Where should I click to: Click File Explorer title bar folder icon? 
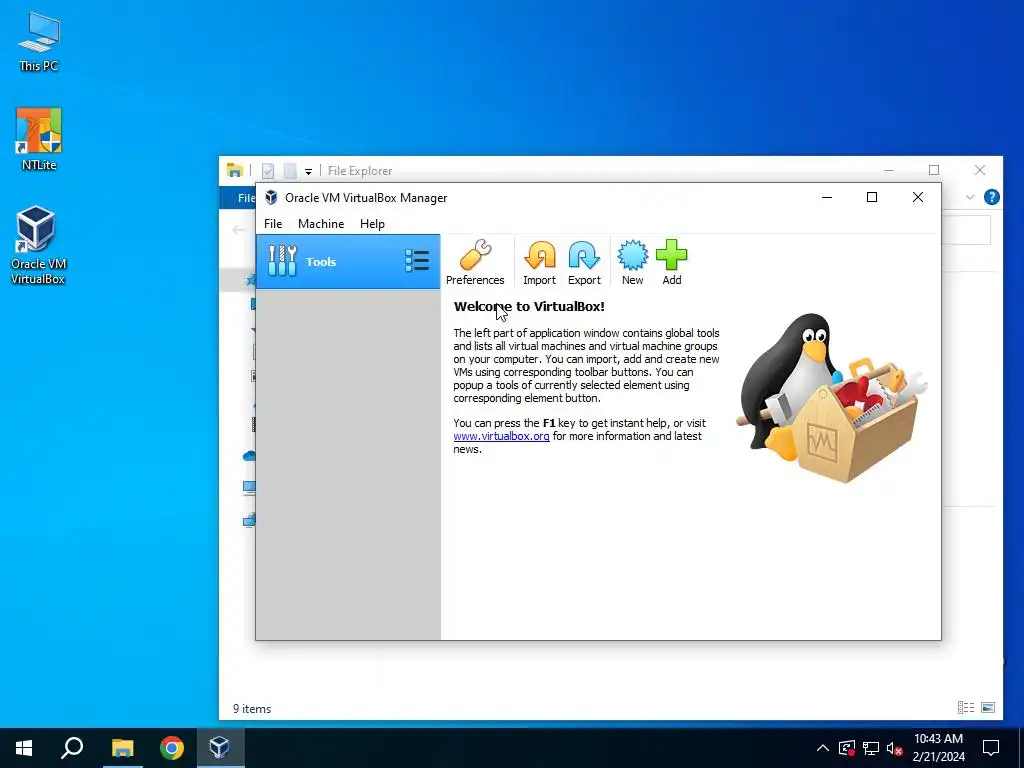[234, 170]
